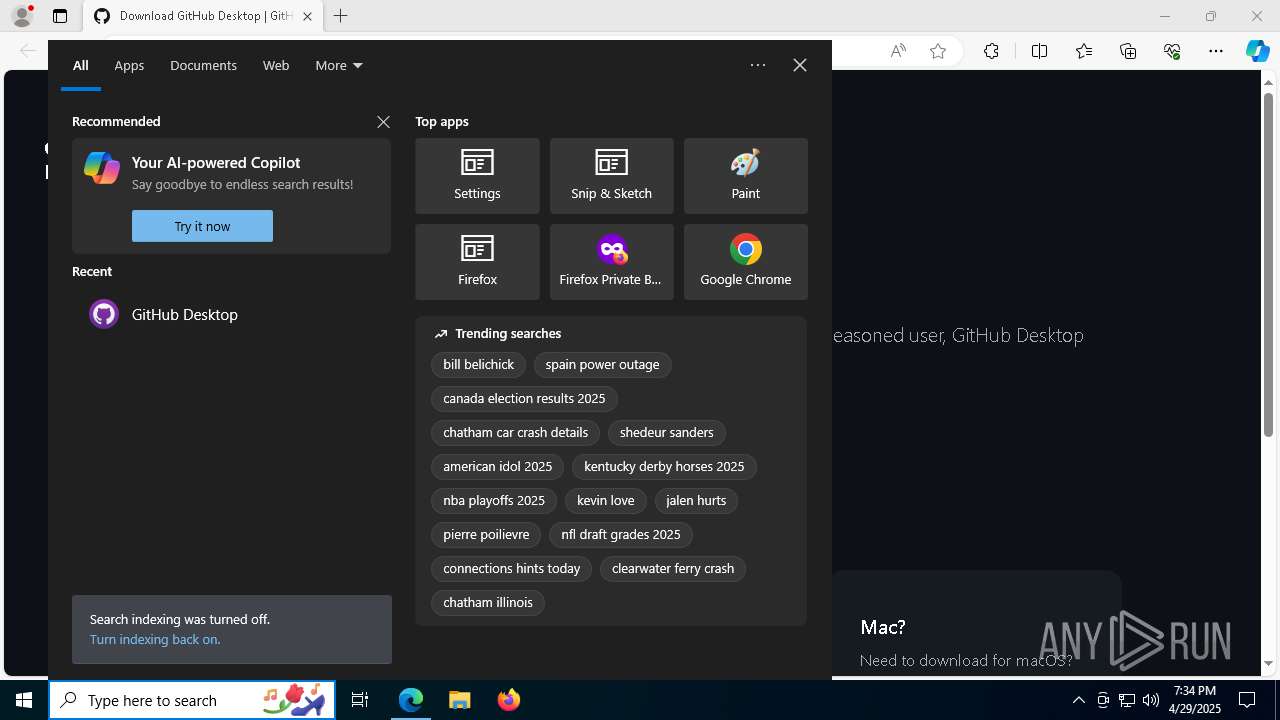1280x720 pixels.
Task: Switch to the Documents search tab
Action: (203, 65)
